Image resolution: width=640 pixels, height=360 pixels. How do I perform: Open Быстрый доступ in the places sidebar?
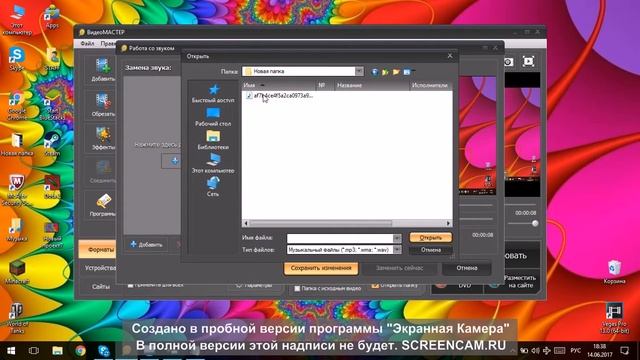pos(213,93)
